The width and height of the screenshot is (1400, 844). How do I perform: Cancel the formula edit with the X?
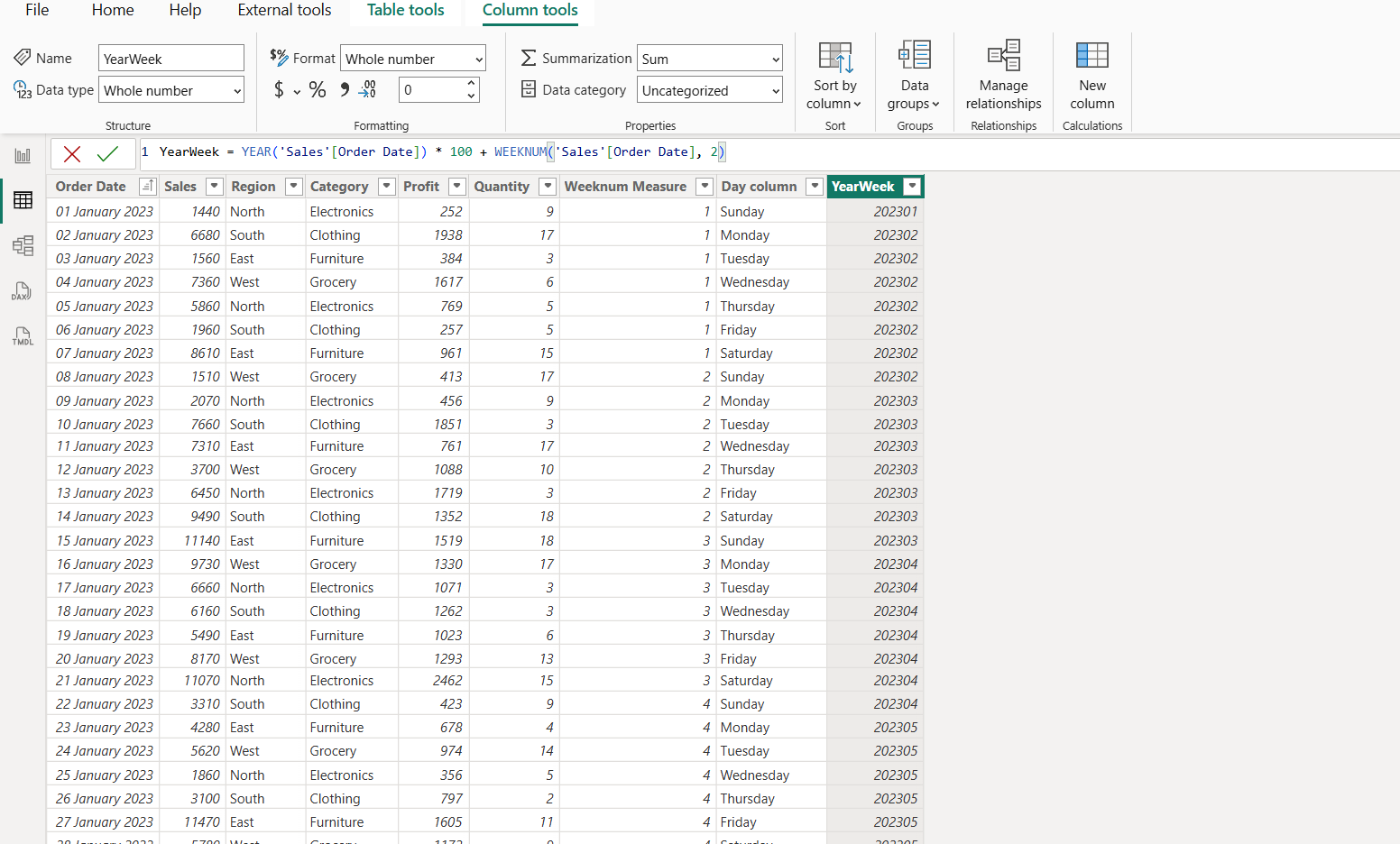tap(72, 153)
